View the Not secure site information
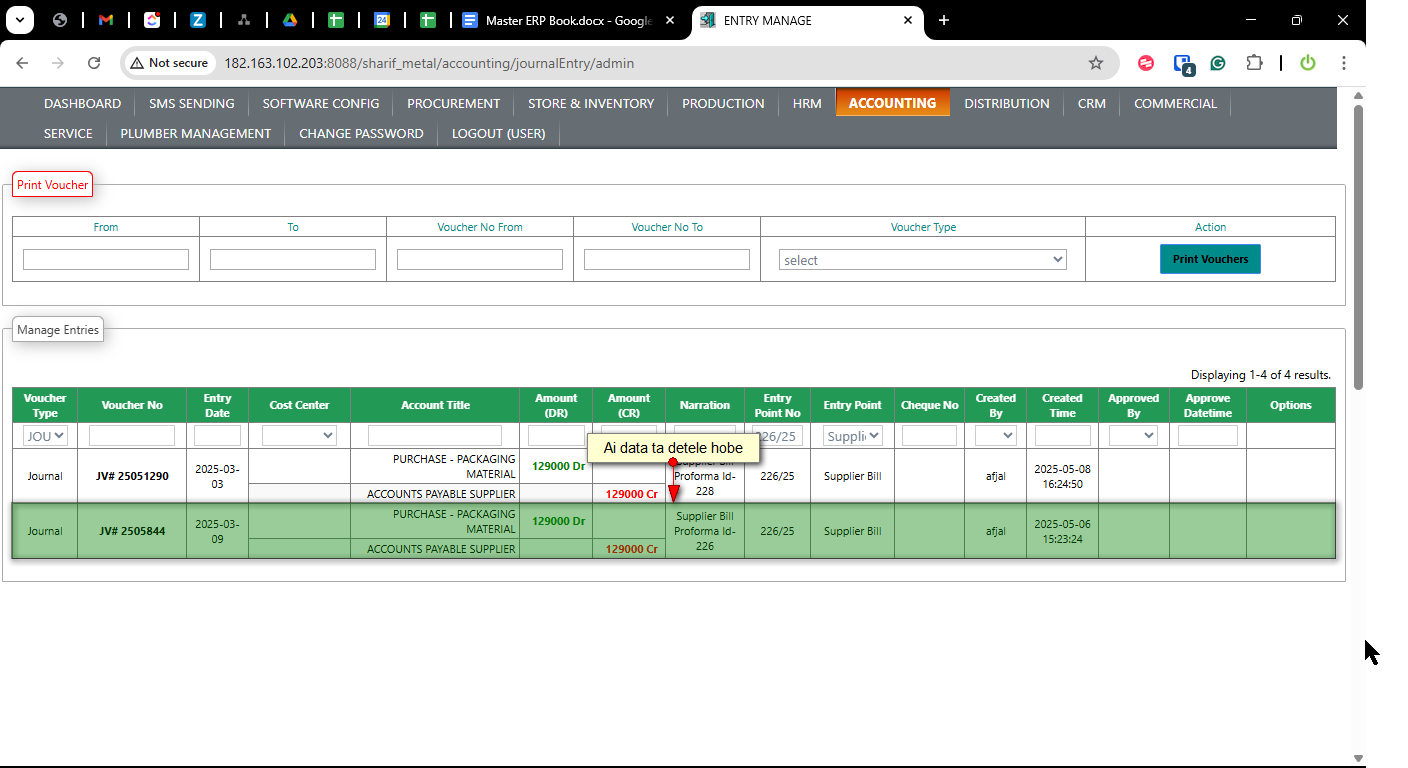This screenshot has width=1408, height=768. (169, 63)
